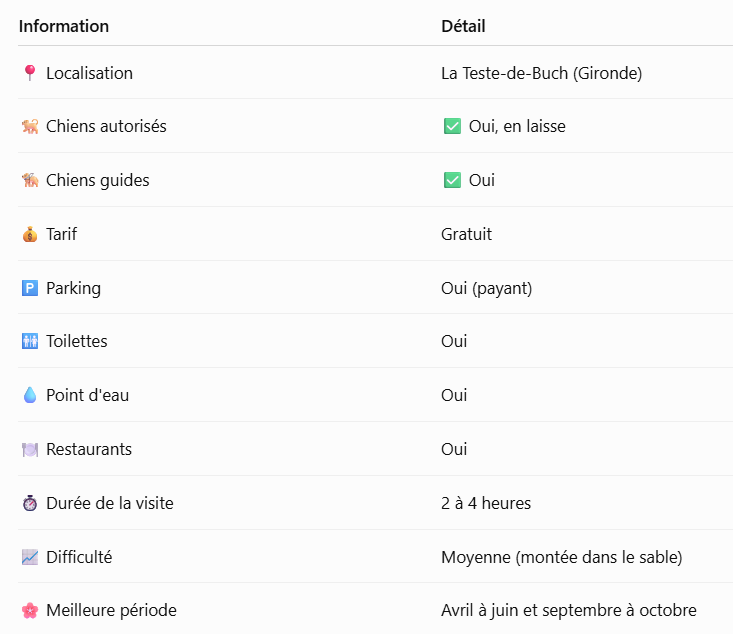Select the Détail column header
The image size is (733, 634).
463,26
